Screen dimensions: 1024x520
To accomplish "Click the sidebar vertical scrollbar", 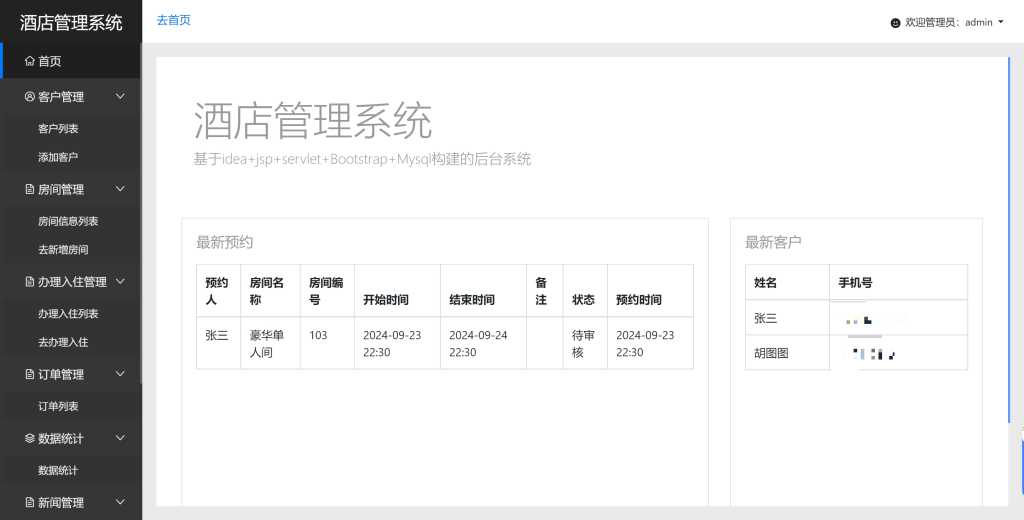I will point(140,213).
